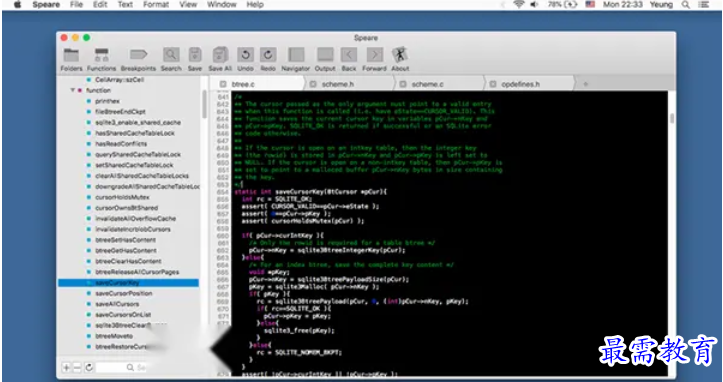Image resolution: width=723 pixels, height=382 pixels.
Task: Switch to the scheme.h tab
Action: [350, 84]
